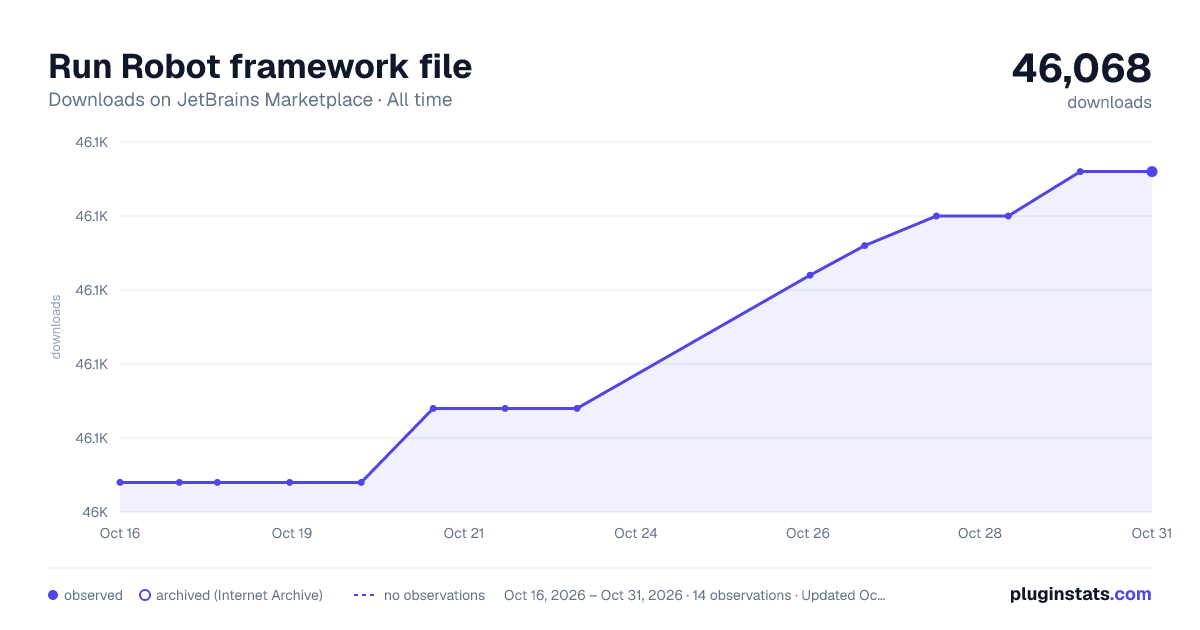Click the 'Run Robot framework file' title
The image size is (1200, 630).
click(x=260, y=66)
